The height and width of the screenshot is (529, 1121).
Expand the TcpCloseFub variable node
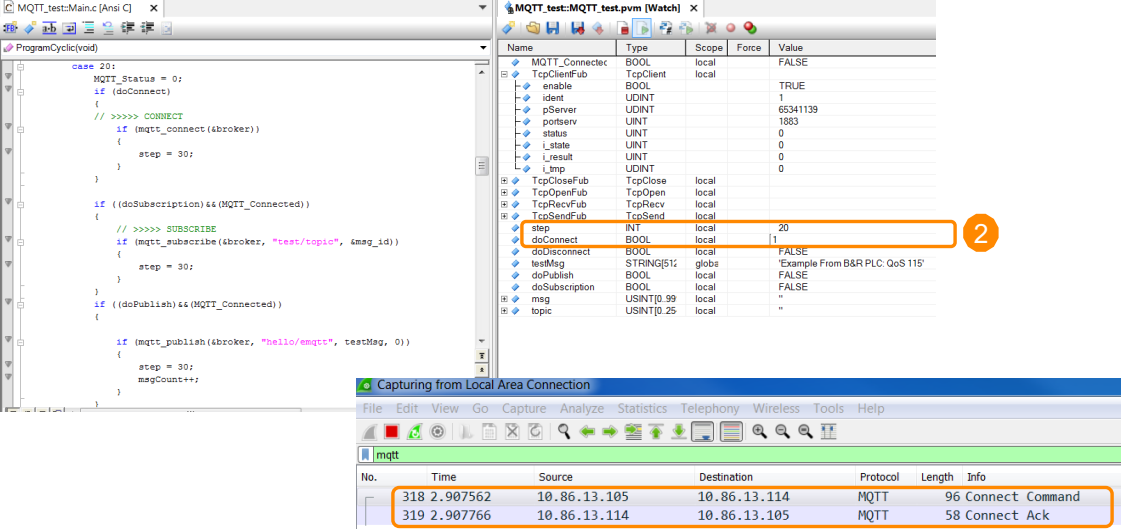(505, 181)
